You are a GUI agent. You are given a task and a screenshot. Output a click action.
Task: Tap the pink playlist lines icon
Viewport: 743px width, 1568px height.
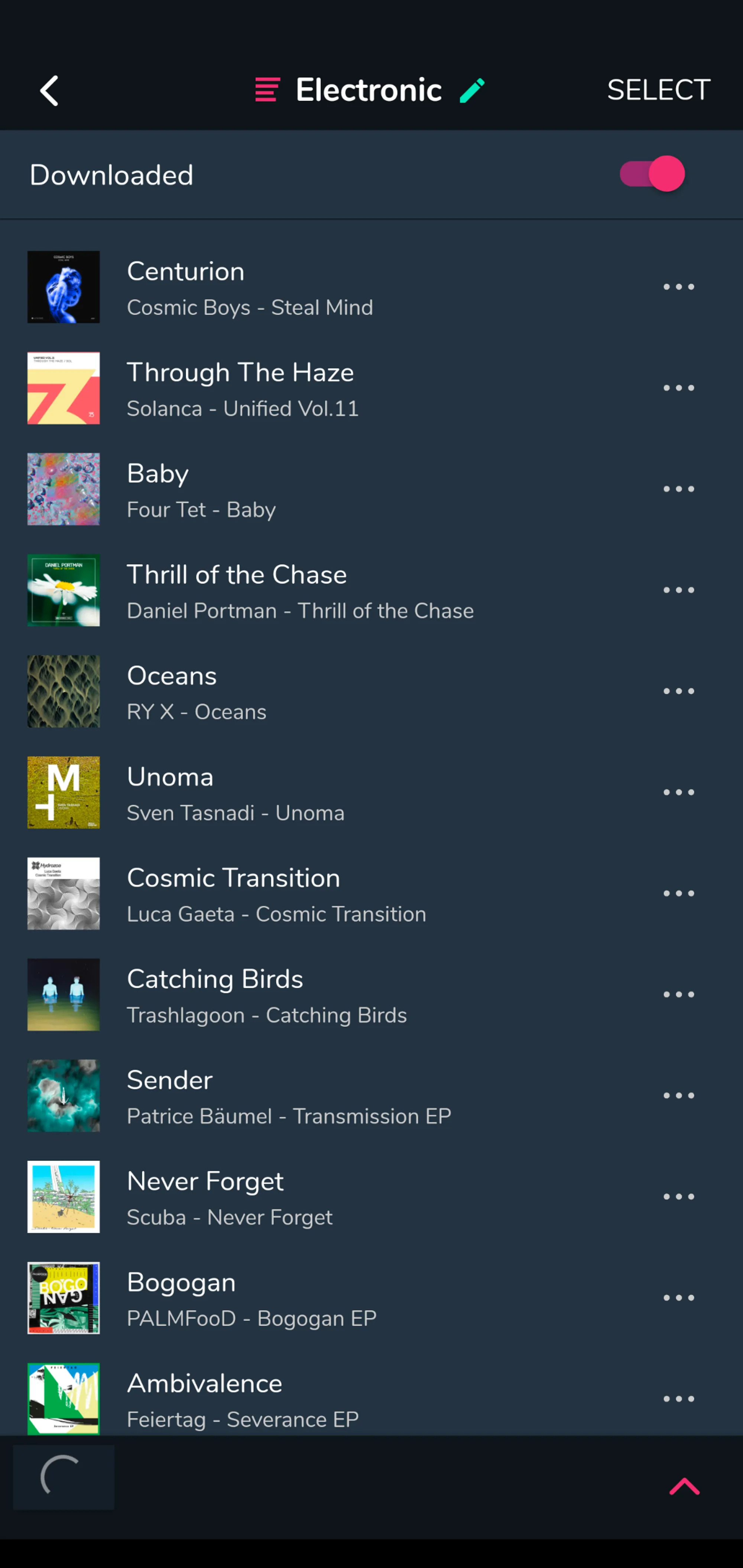tap(267, 90)
